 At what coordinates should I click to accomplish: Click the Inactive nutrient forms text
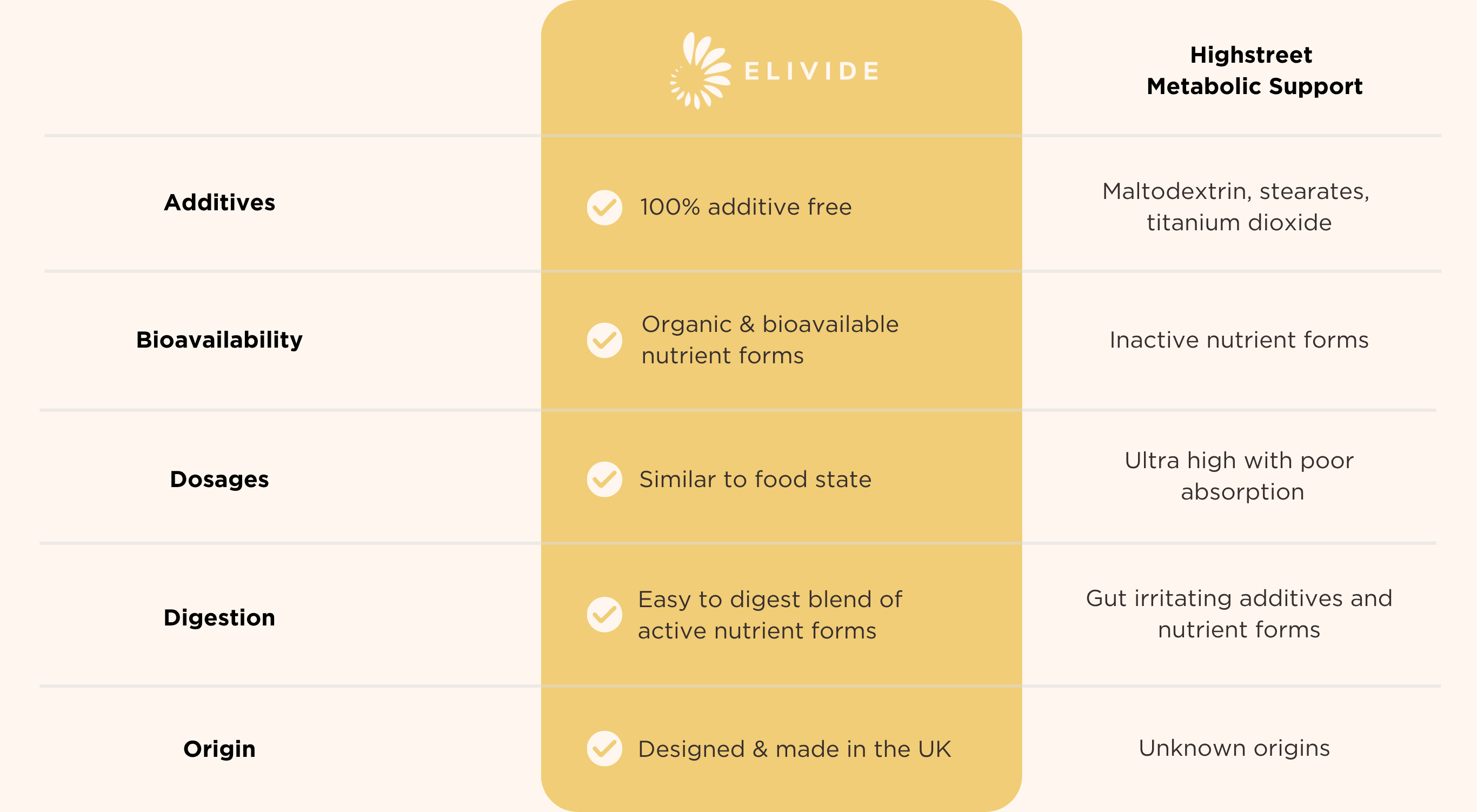tap(1239, 340)
